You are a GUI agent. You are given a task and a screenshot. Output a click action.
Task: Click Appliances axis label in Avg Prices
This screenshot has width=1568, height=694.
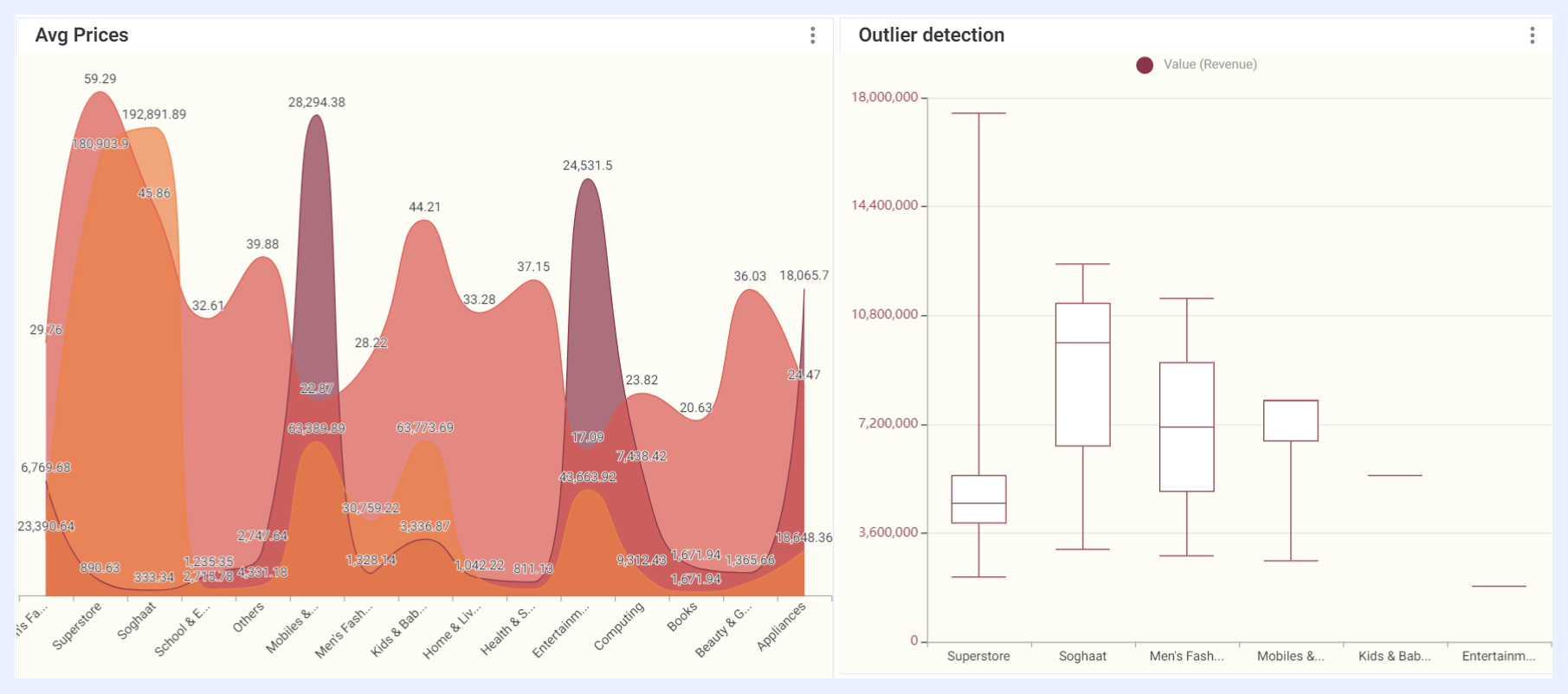(x=781, y=626)
